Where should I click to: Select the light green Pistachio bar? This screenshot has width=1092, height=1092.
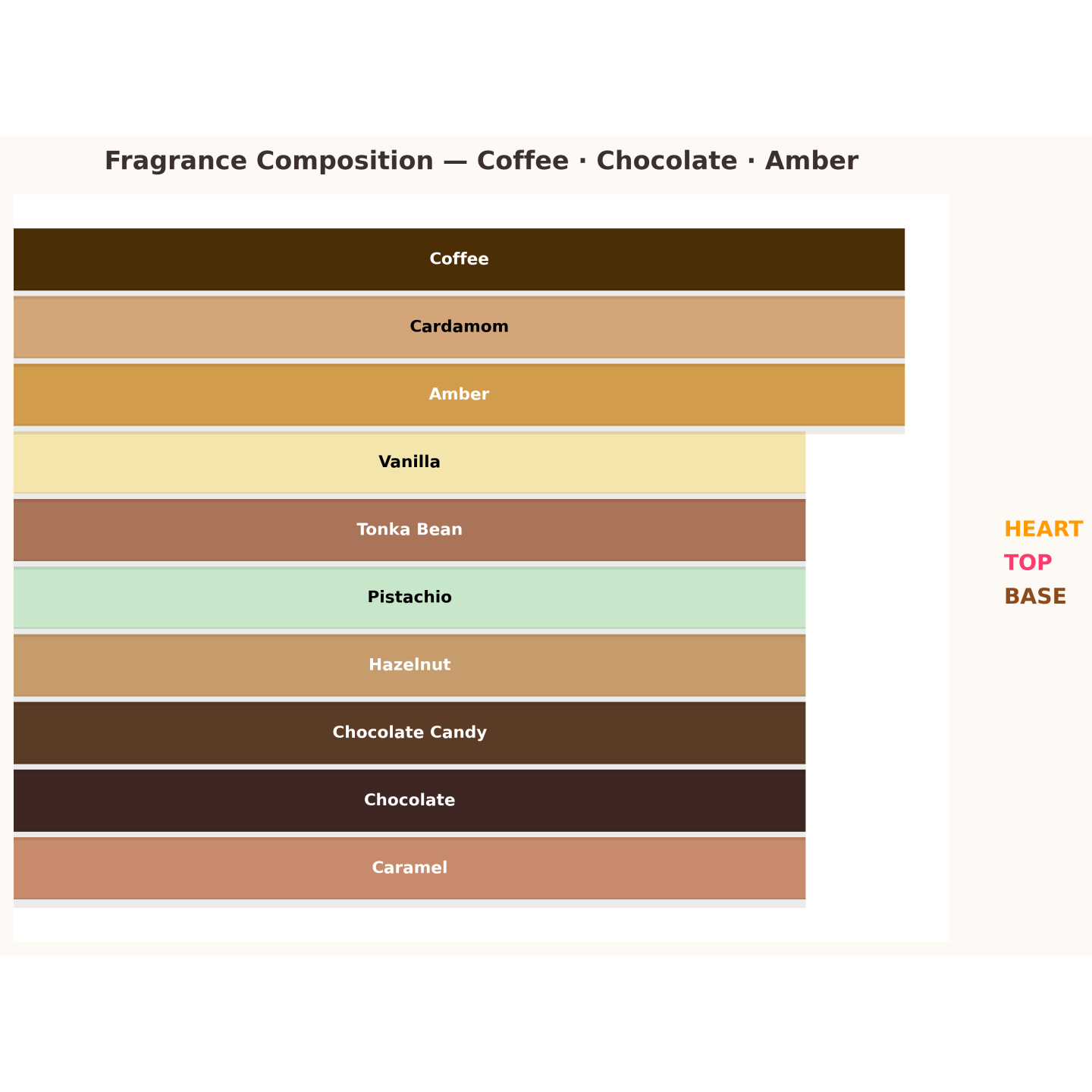[x=409, y=598]
